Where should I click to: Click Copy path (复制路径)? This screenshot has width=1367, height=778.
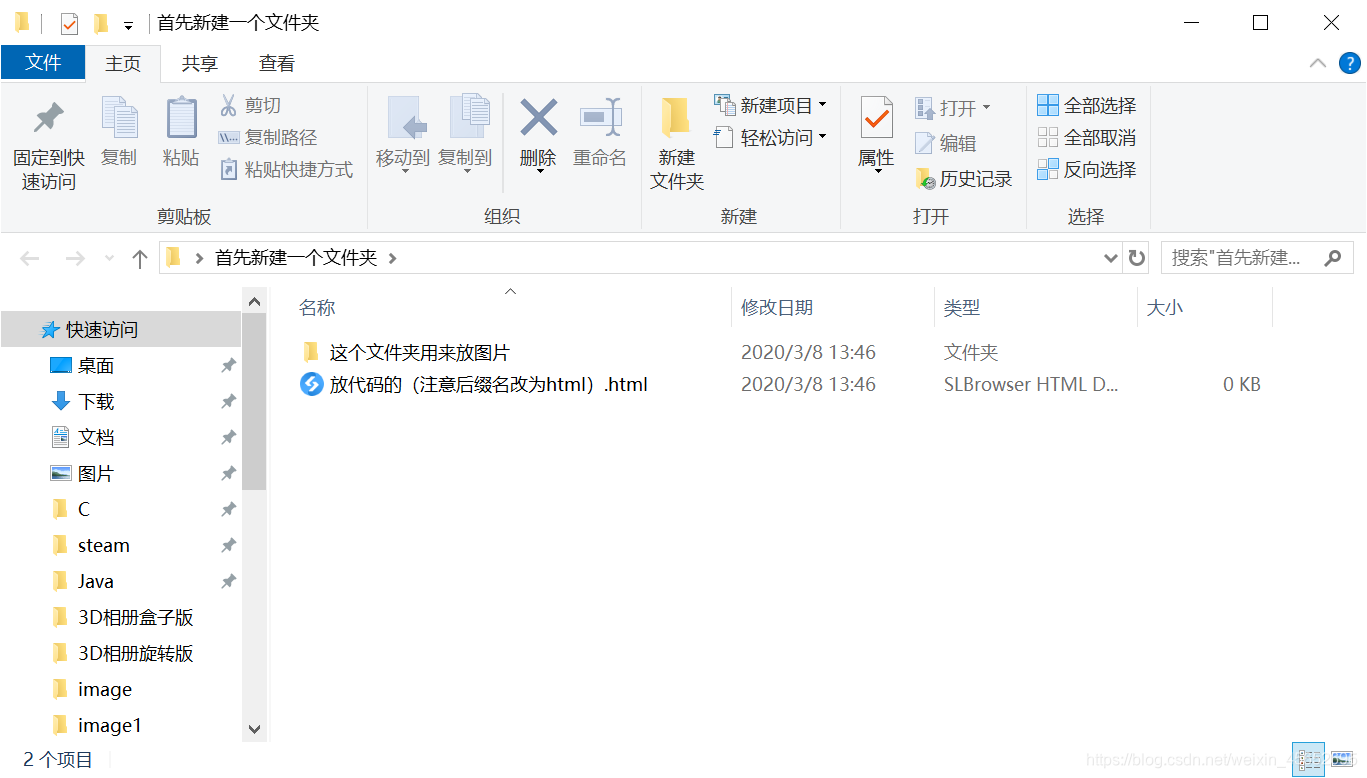(268, 137)
